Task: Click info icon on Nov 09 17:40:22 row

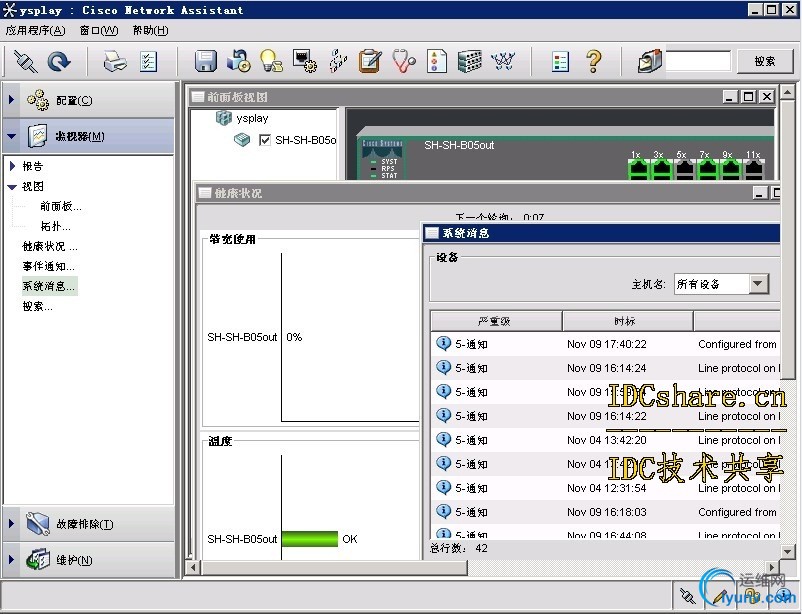Action: tap(443, 343)
